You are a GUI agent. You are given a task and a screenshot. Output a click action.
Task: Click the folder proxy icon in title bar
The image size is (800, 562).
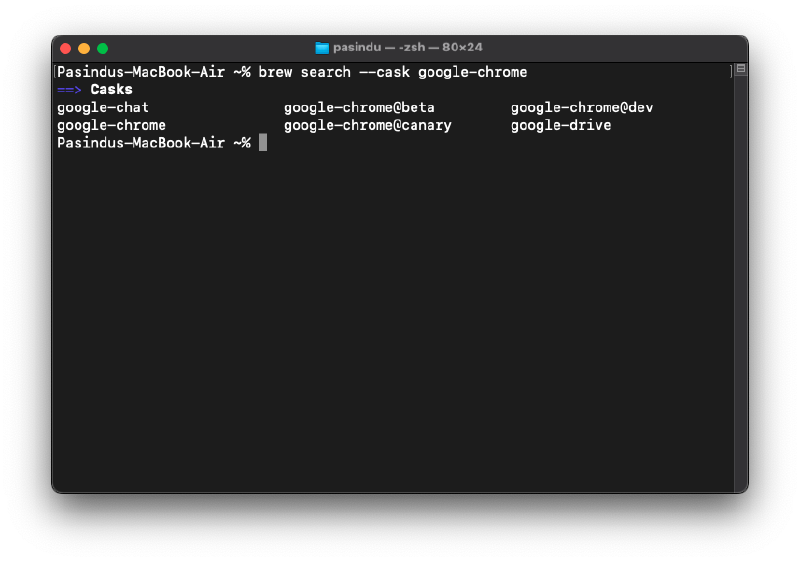[322, 48]
